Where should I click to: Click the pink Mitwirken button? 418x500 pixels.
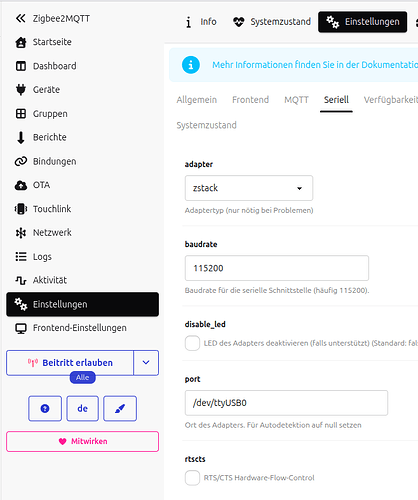pos(82,441)
